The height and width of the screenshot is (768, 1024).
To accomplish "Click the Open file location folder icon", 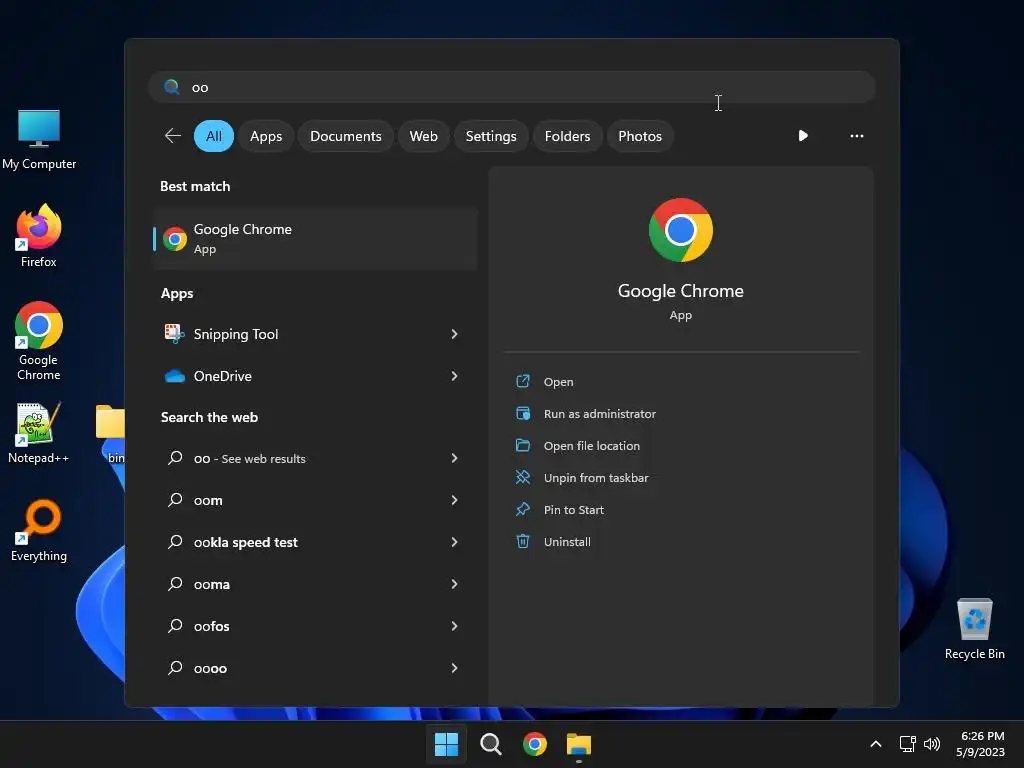I will point(523,445).
